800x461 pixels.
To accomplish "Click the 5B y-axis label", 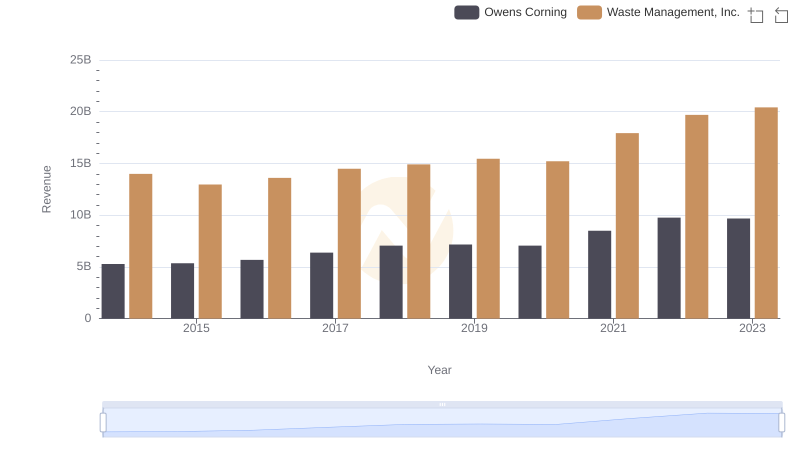I will 84,266.
